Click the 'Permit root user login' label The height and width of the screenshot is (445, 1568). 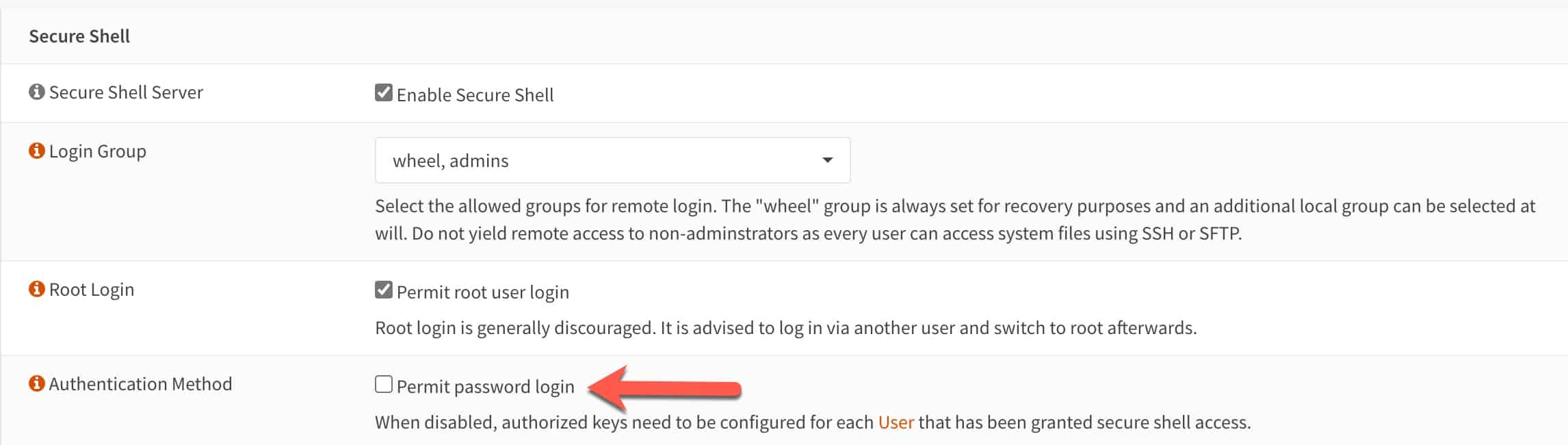coord(483,292)
